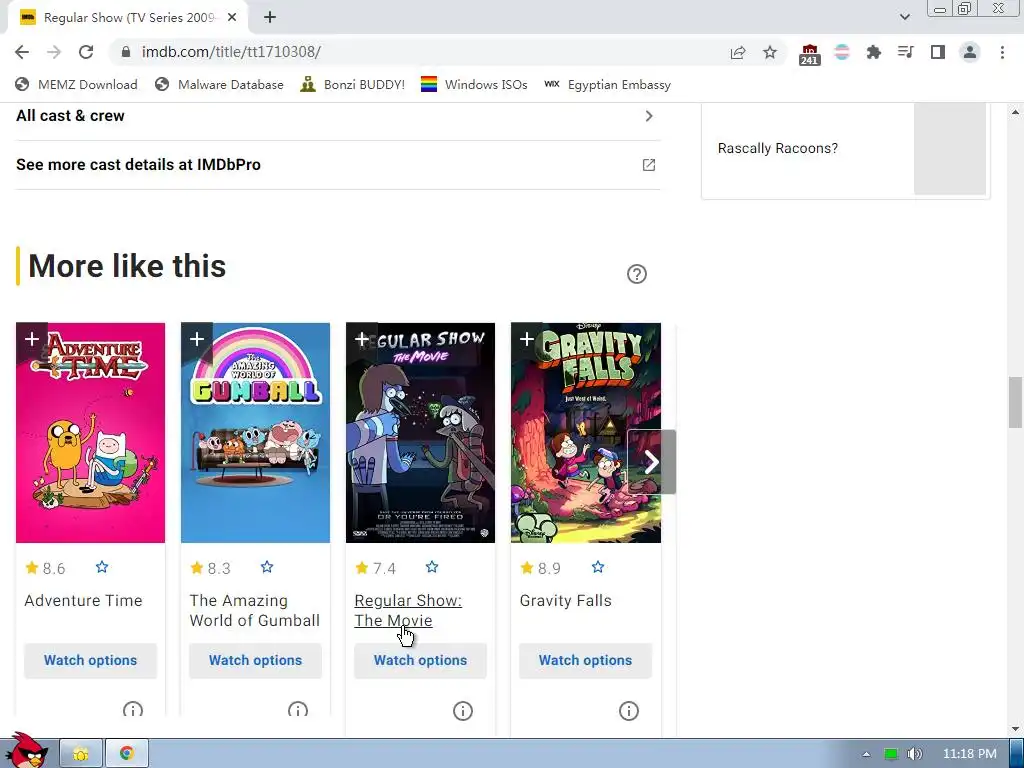The height and width of the screenshot is (768, 1024).
Task: Close the Regular Show tab
Action: 232,18
